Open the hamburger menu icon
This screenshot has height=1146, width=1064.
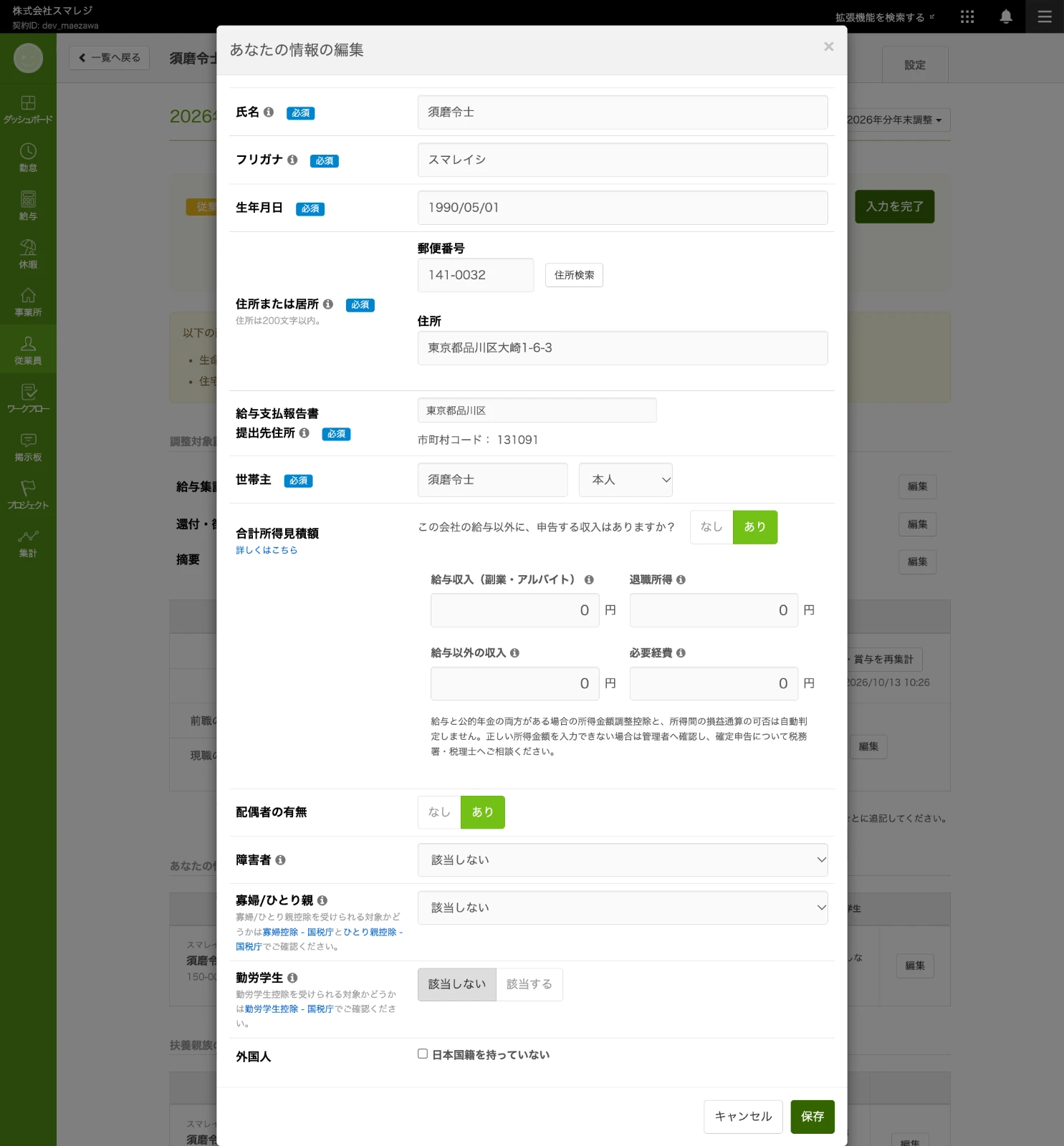1045,16
